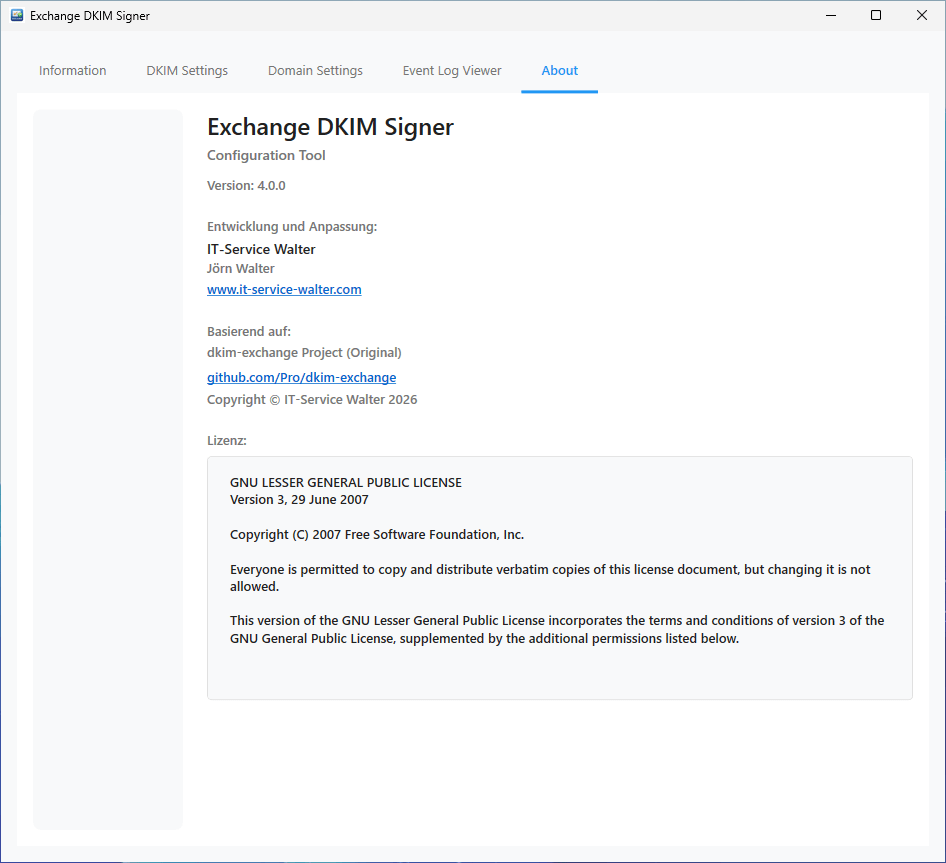946x863 pixels.
Task: Click the empty left sidebar panel
Action: coord(108,468)
